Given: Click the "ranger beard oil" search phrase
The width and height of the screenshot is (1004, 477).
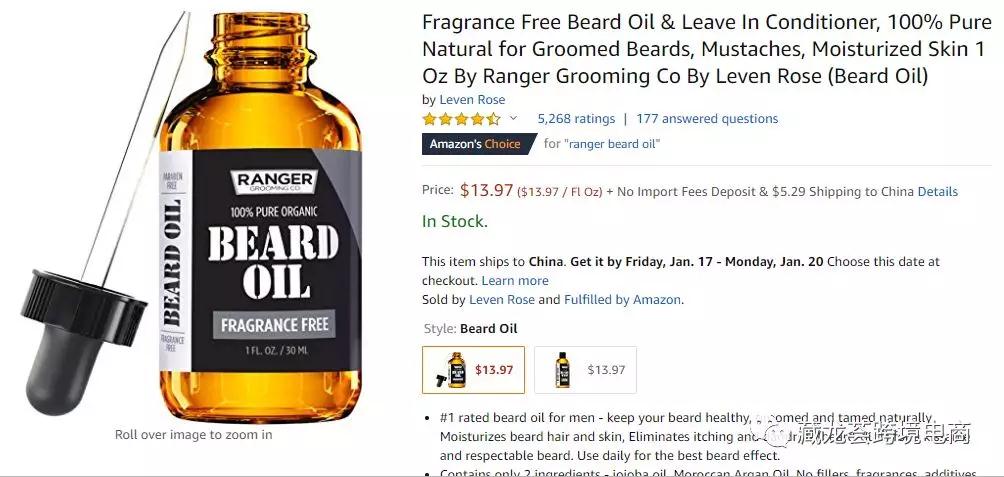Looking at the screenshot, I should [x=611, y=144].
